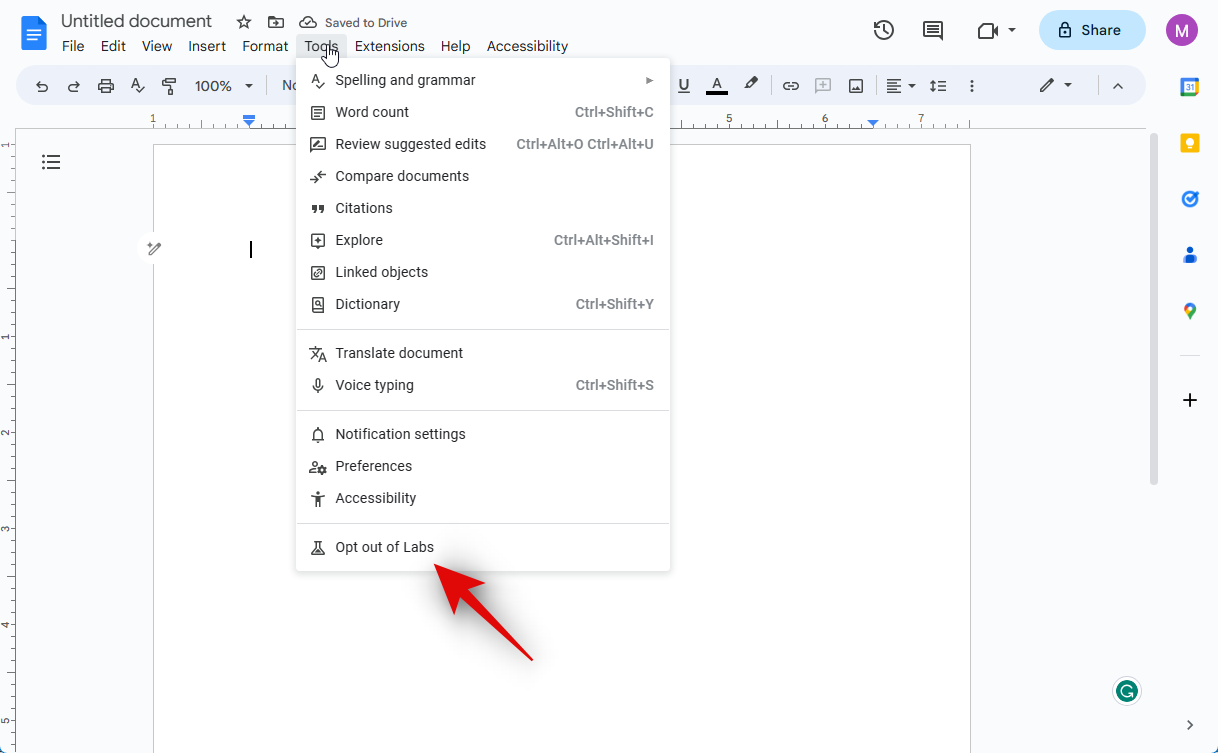This screenshot has height=753, width=1218.
Task: Click the version history clock icon
Action: click(883, 30)
